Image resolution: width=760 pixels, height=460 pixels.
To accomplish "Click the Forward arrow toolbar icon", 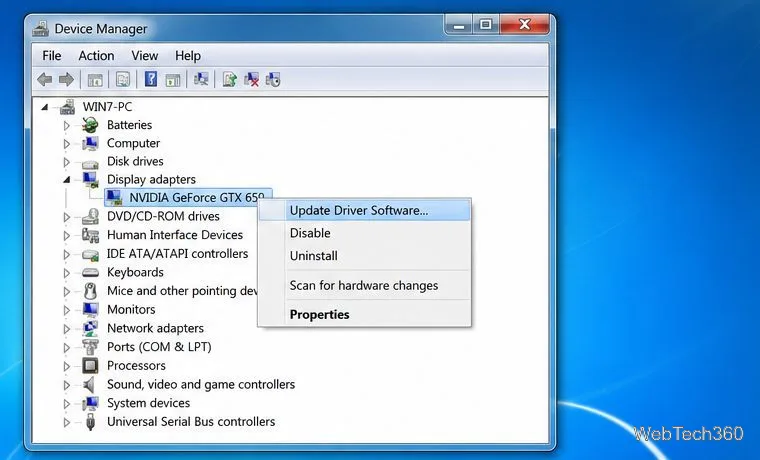I will click(66, 79).
